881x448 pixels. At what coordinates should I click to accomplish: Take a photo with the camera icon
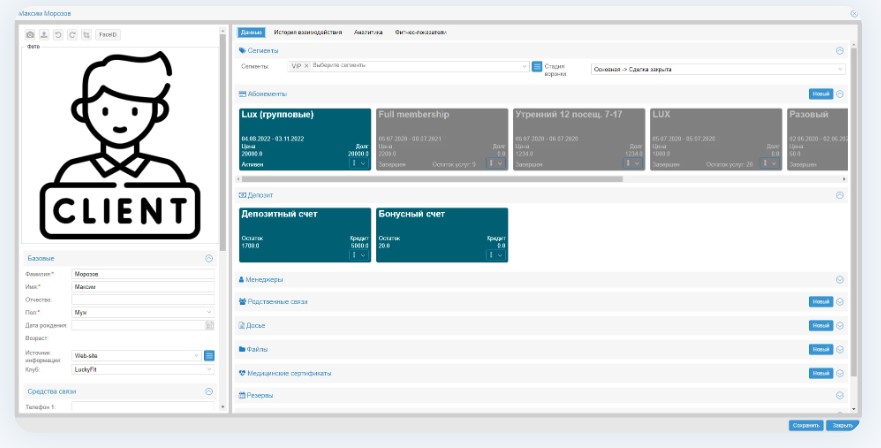pyautogui.click(x=30, y=35)
